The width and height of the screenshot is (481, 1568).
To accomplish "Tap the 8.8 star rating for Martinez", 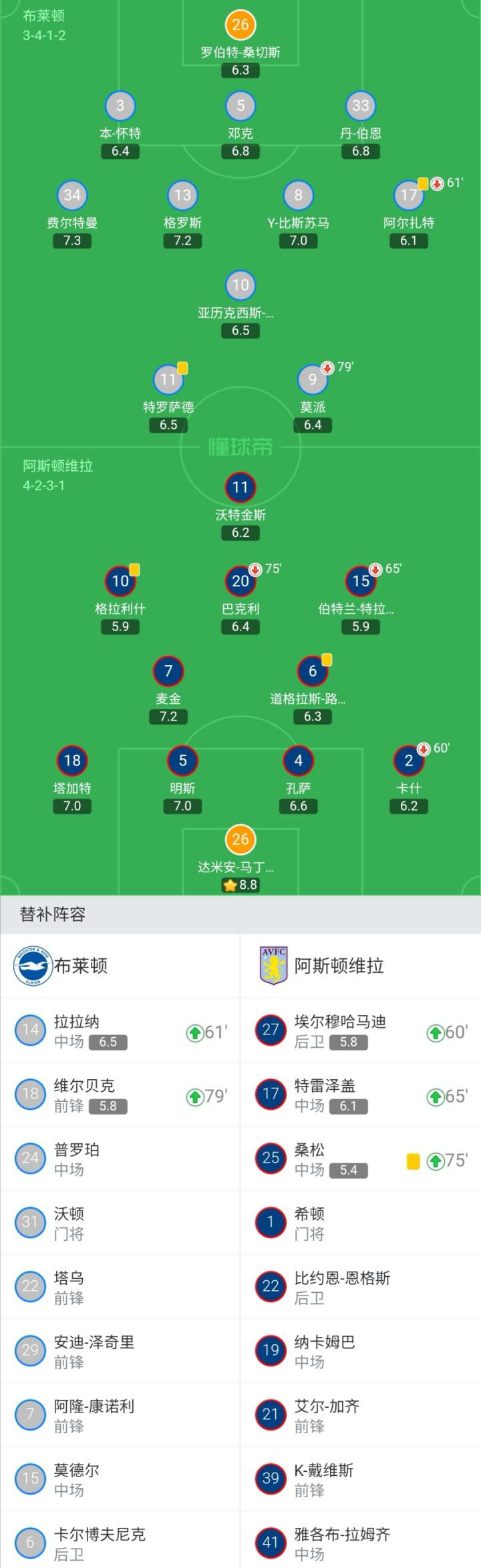I will click(x=240, y=885).
